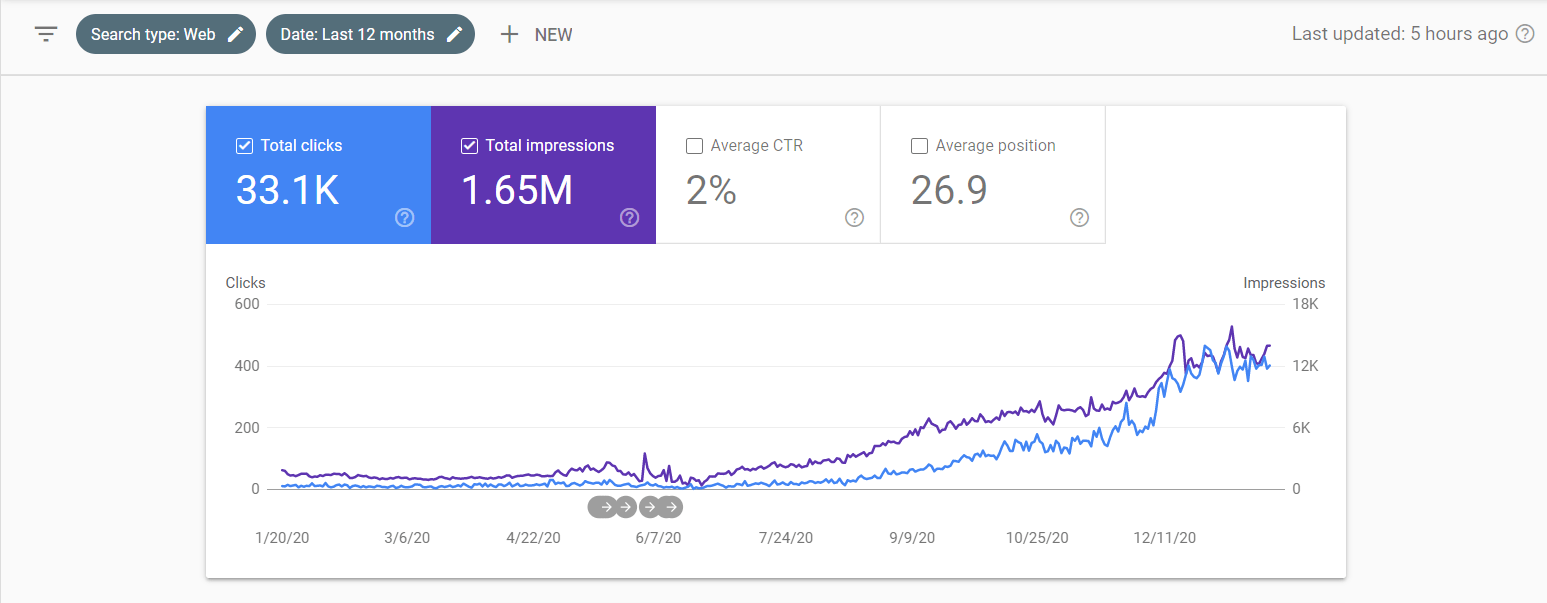The image size is (1547, 603).
Task: Select the 2% average CTR value
Action: click(711, 190)
